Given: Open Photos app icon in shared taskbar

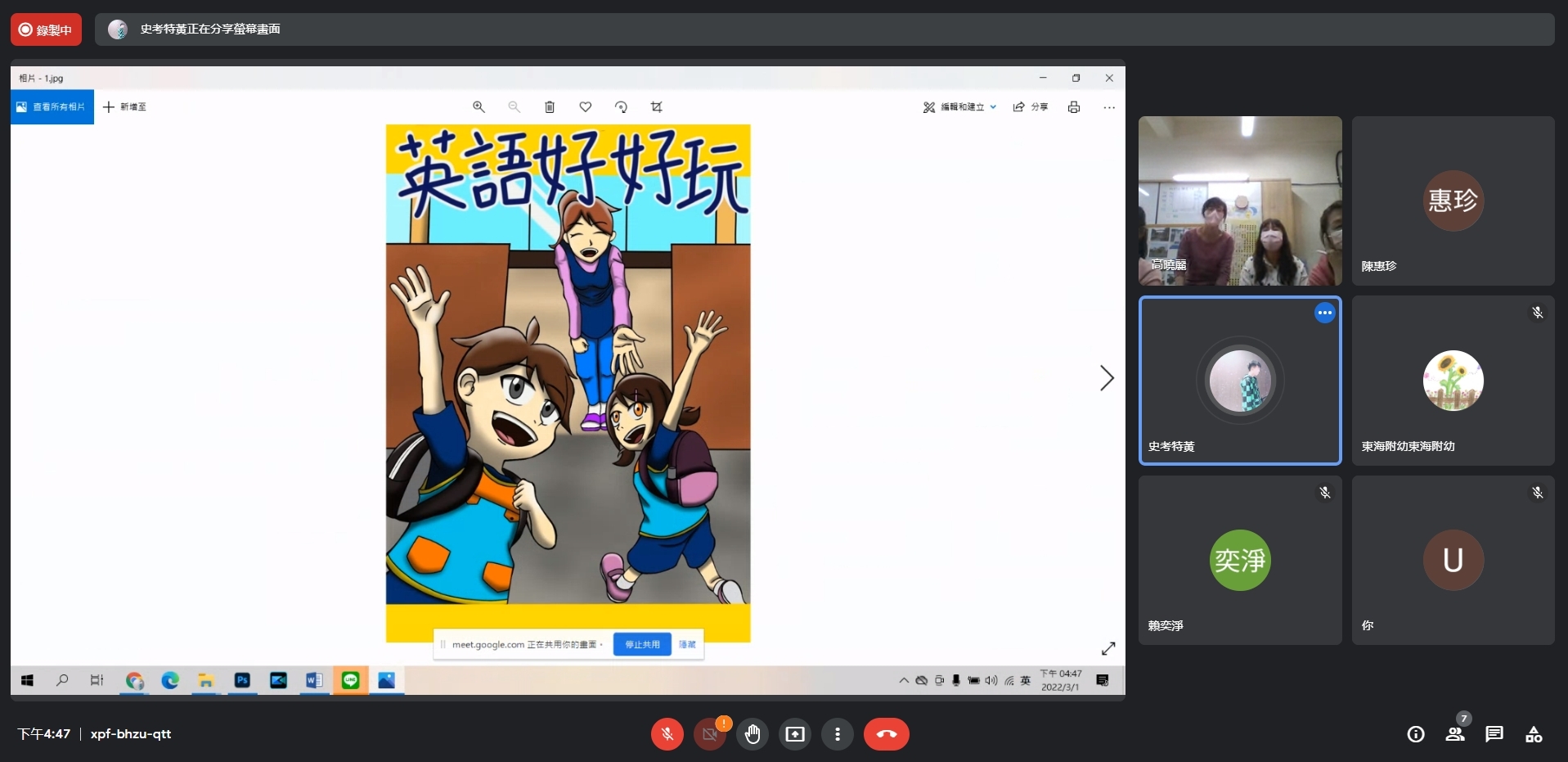Looking at the screenshot, I should point(386,681).
